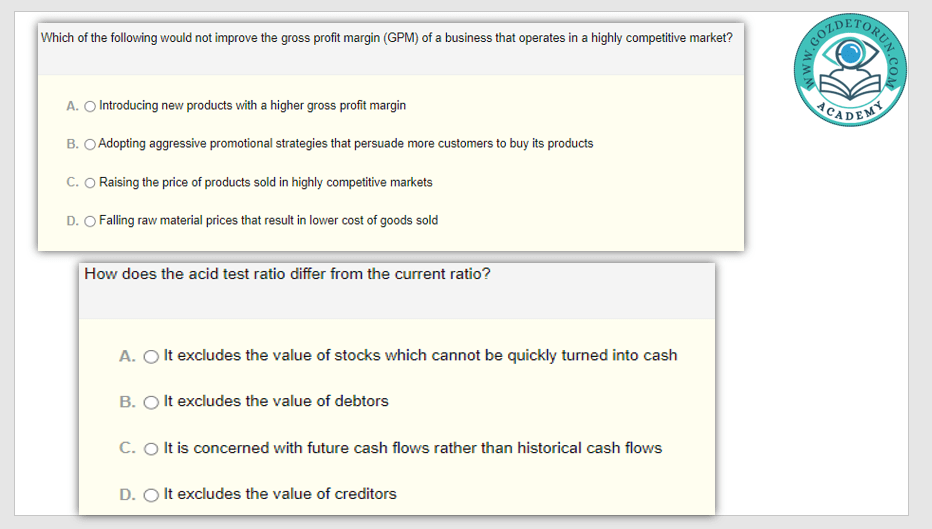The height and width of the screenshot is (529, 932).
Task: Click the "concerned with future cash flows" answer text
Action: (412, 447)
